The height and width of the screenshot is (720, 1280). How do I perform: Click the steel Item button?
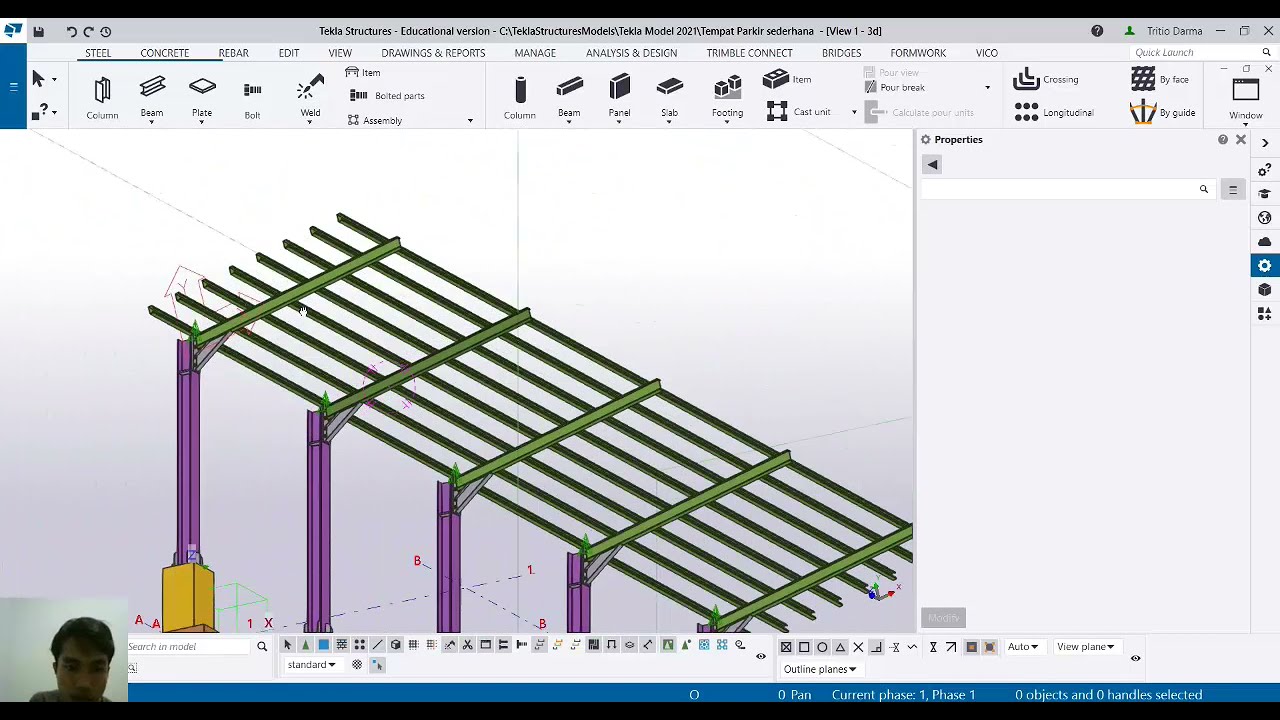tap(363, 73)
